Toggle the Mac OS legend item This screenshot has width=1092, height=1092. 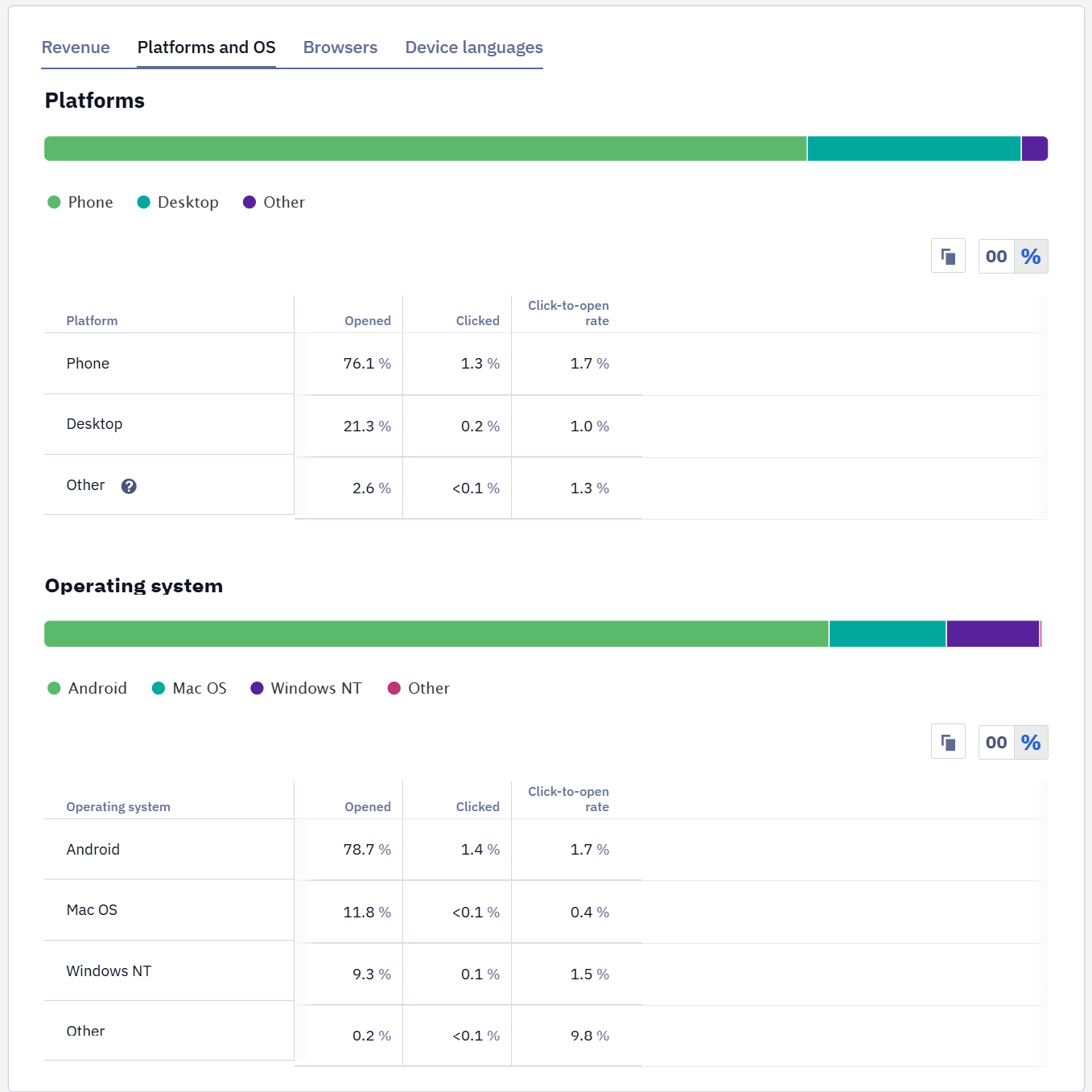point(189,688)
